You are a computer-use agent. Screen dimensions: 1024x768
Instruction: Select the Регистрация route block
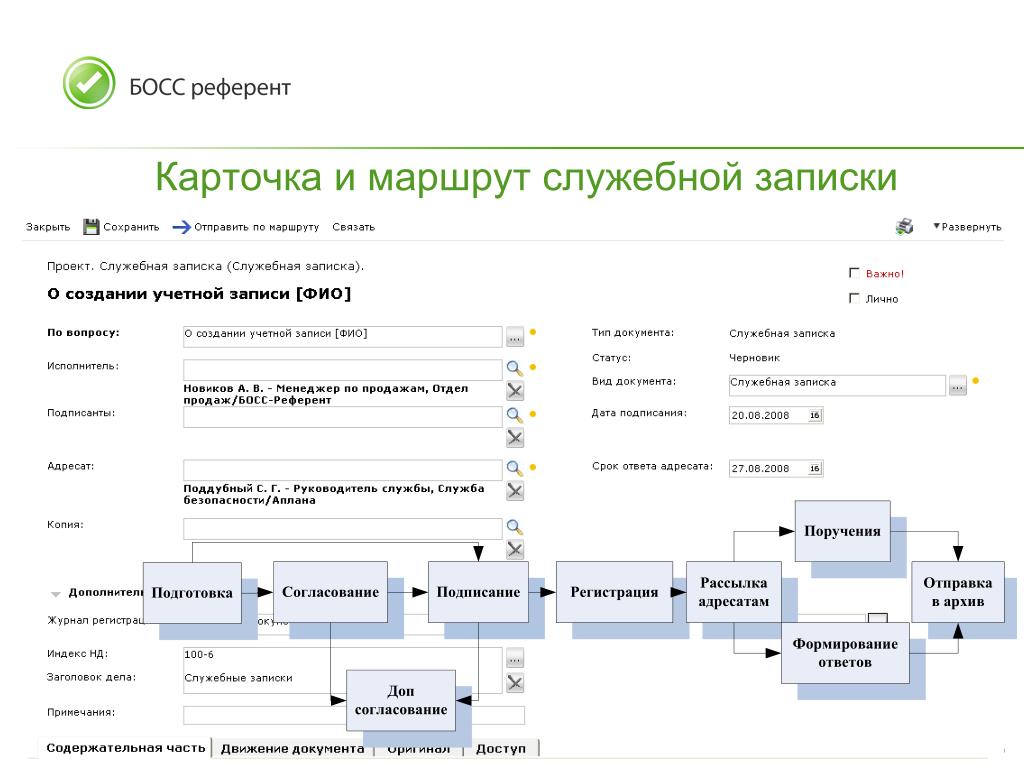(614, 592)
